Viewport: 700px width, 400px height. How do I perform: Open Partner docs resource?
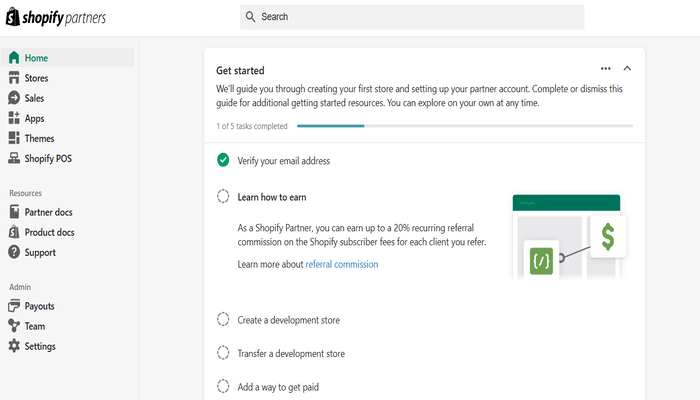click(x=49, y=212)
